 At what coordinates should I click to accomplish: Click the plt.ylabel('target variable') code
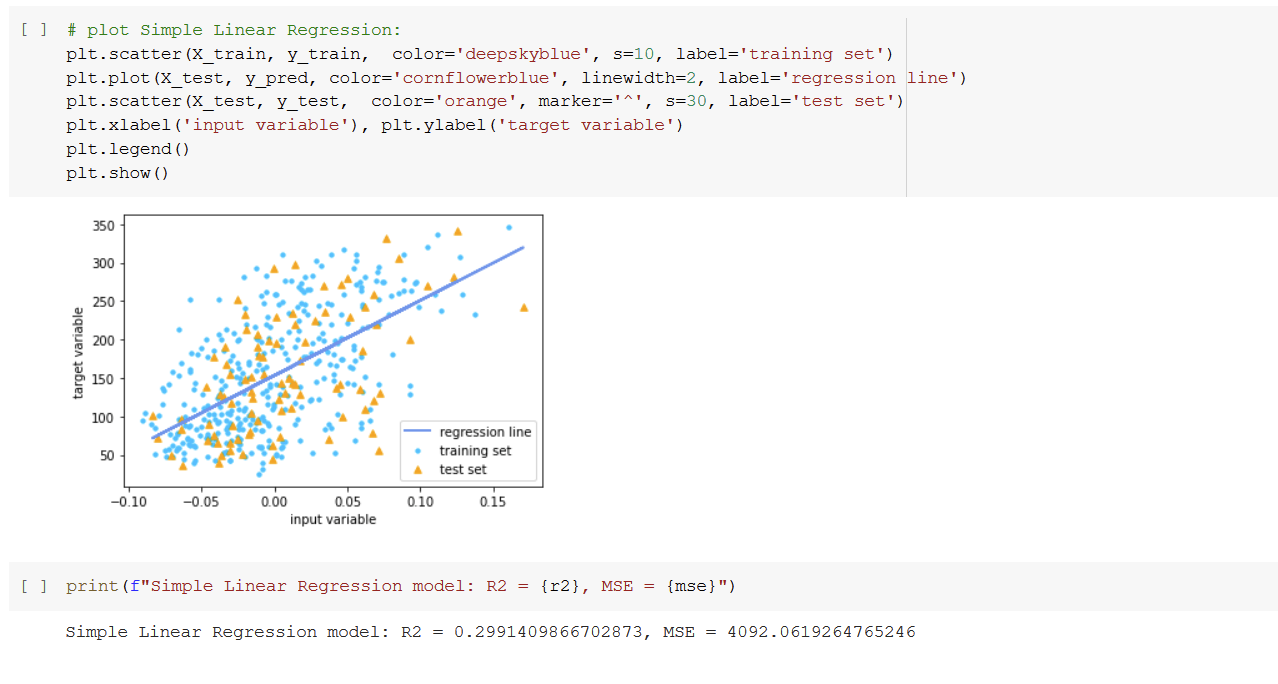[x=531, y=125]
